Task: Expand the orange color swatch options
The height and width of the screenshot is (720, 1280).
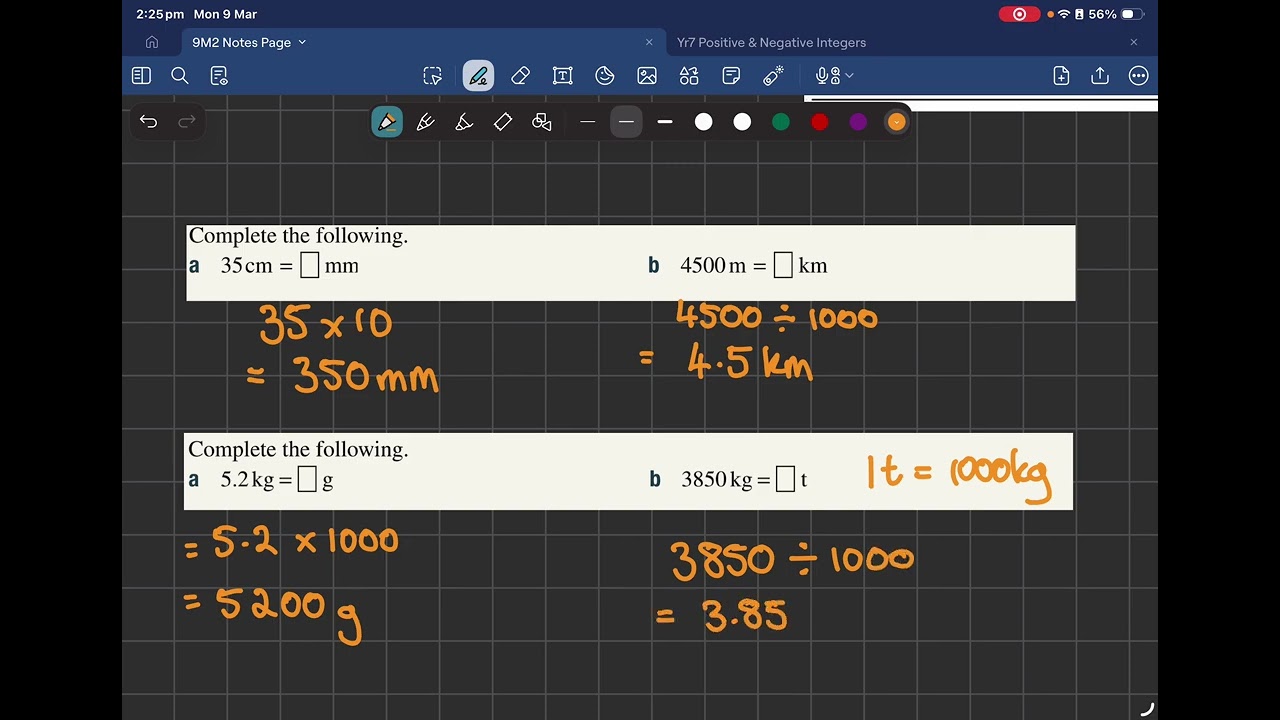Action: [x=896, y=122]
